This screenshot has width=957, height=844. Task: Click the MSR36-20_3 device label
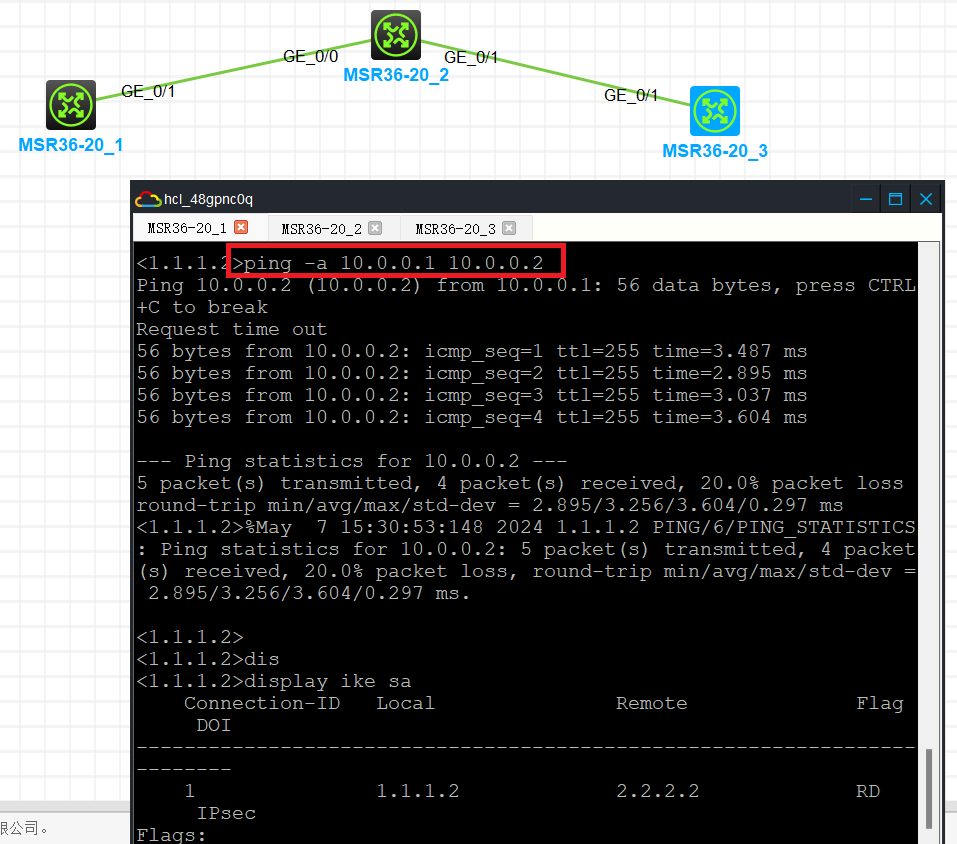click(715, 151)
